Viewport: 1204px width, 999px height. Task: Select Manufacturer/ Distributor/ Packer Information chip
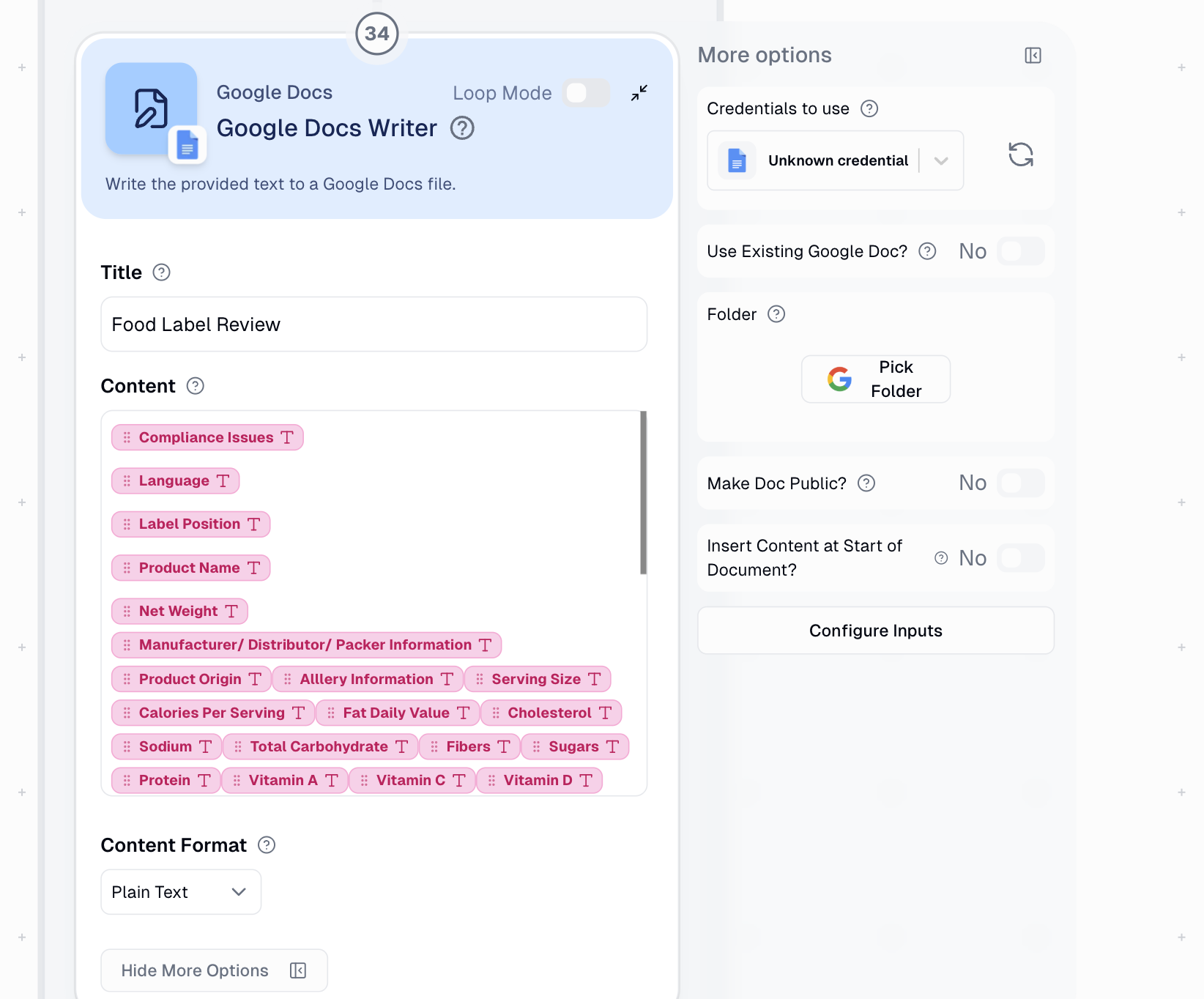306,645
